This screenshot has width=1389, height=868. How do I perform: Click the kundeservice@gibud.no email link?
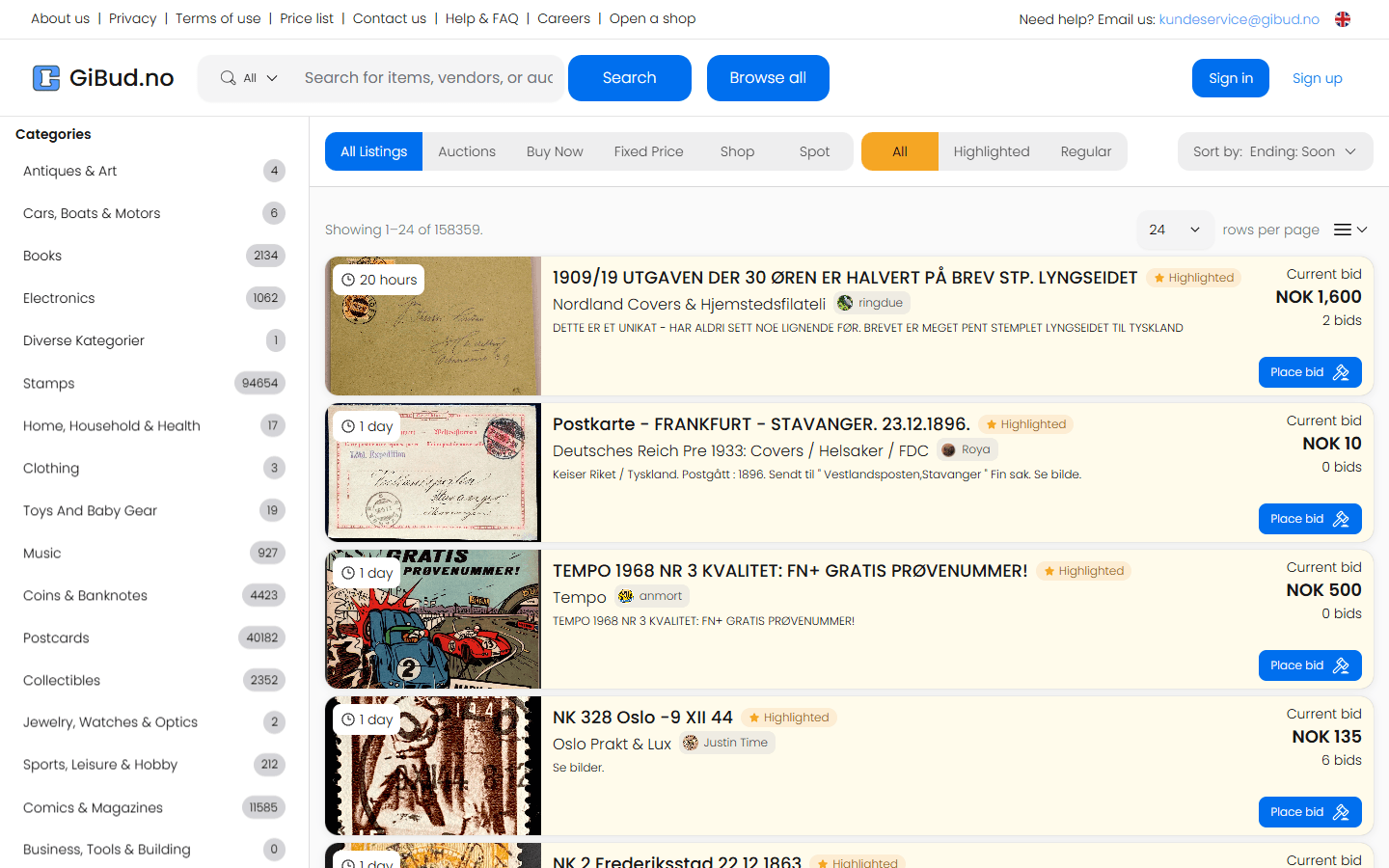pyautogui.click(x=1239, y=19)
